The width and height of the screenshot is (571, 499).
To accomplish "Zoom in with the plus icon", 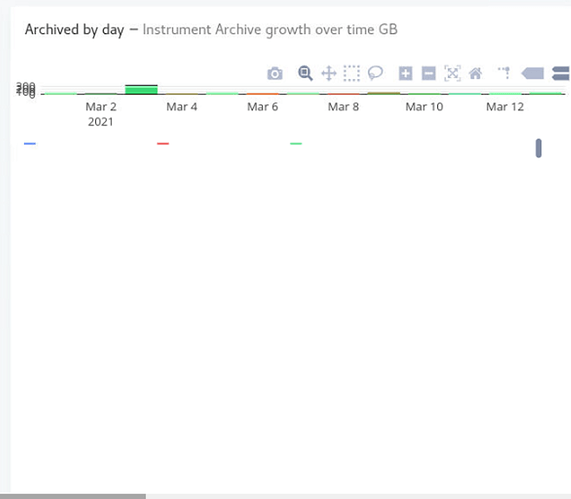I will click(x=405, y=73).
